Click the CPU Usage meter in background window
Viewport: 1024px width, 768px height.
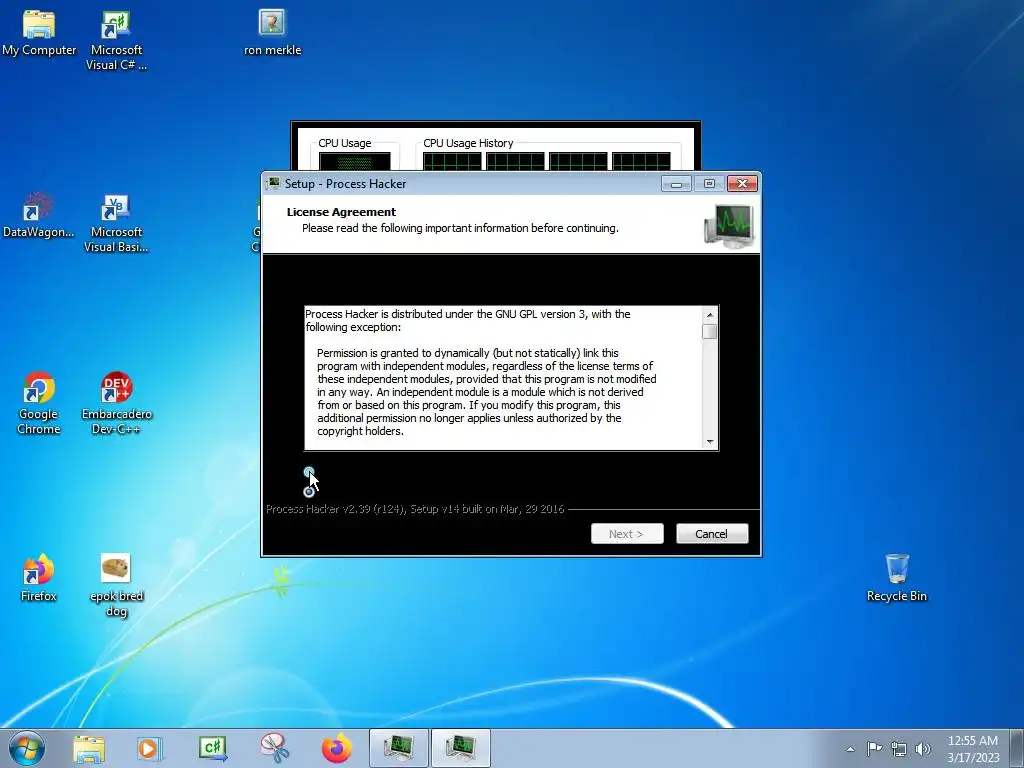pos(355,161)
